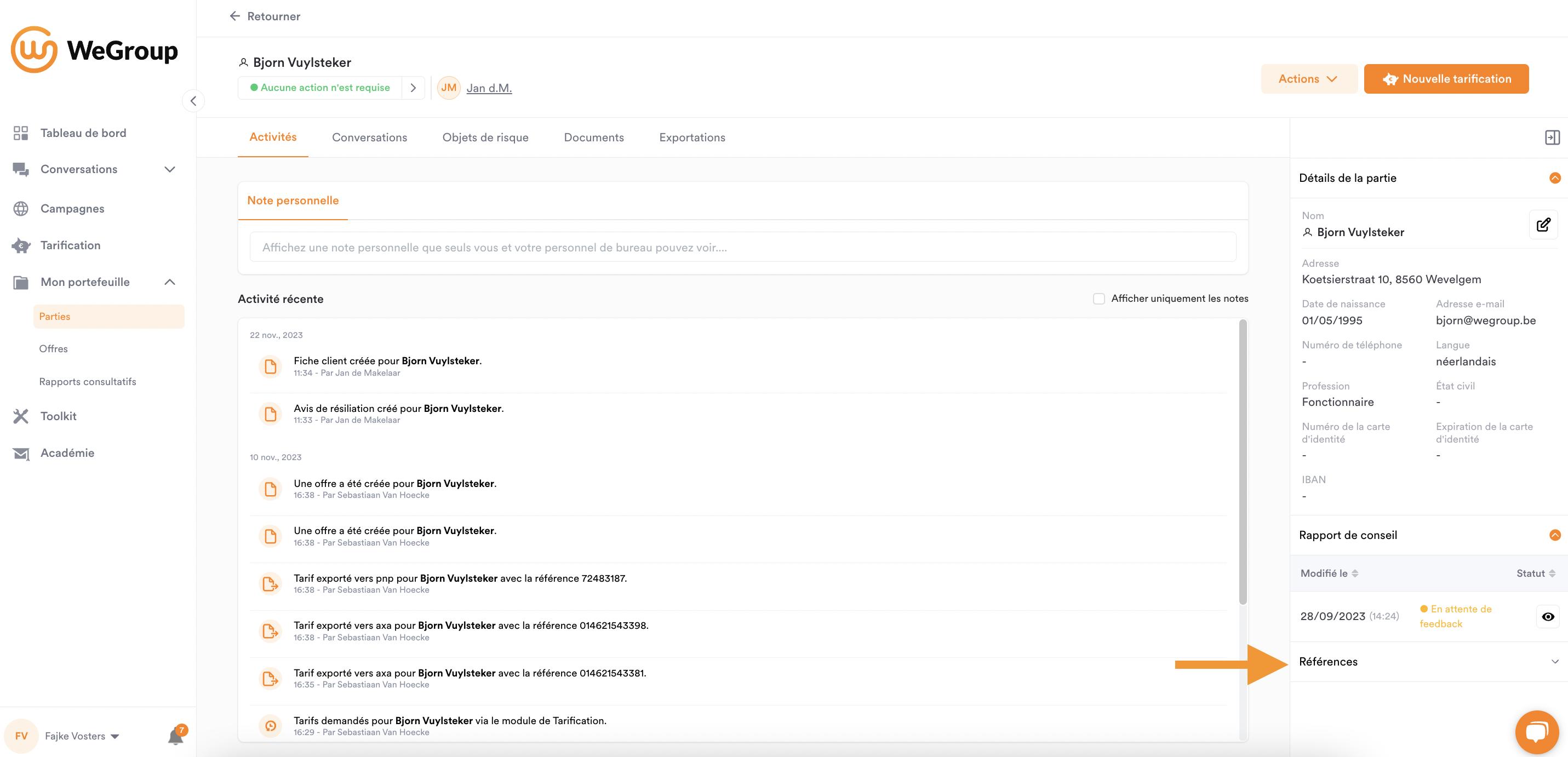
Task: Enable Afficher uniquement les notes checkbox
Action: tap(1098, 298)
